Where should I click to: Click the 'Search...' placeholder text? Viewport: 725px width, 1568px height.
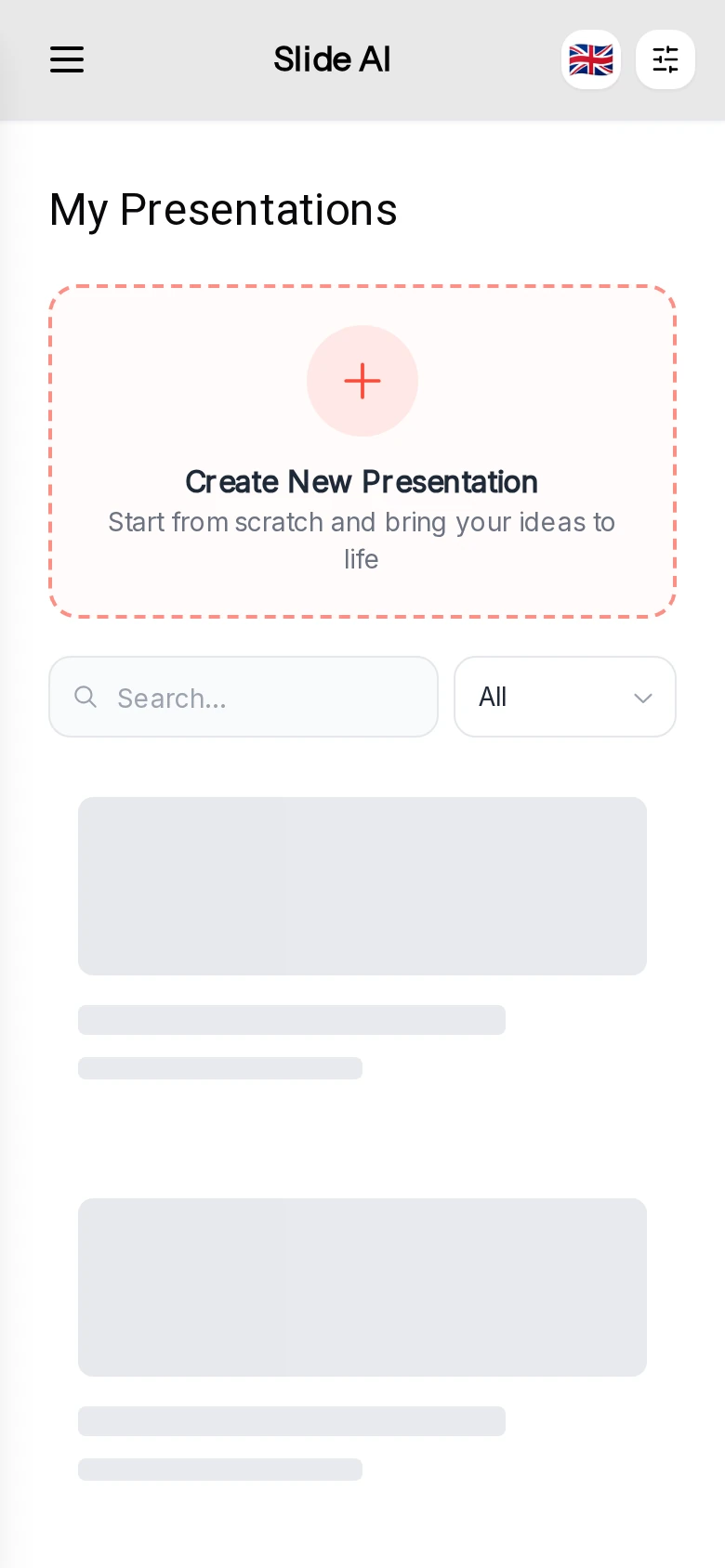tap(172, 698)
